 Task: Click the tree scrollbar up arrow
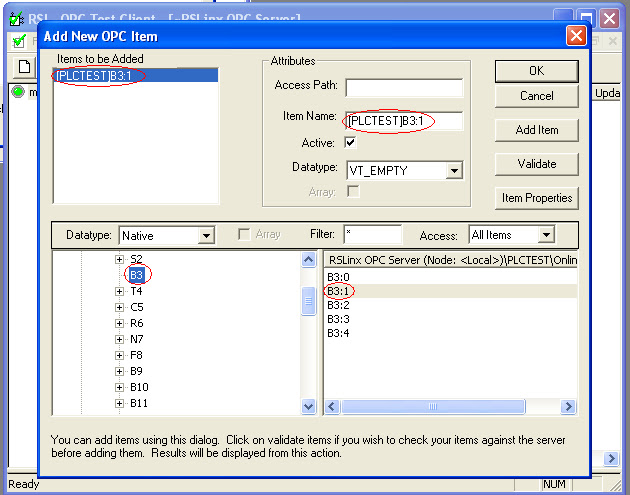click(x=309, y=260)
